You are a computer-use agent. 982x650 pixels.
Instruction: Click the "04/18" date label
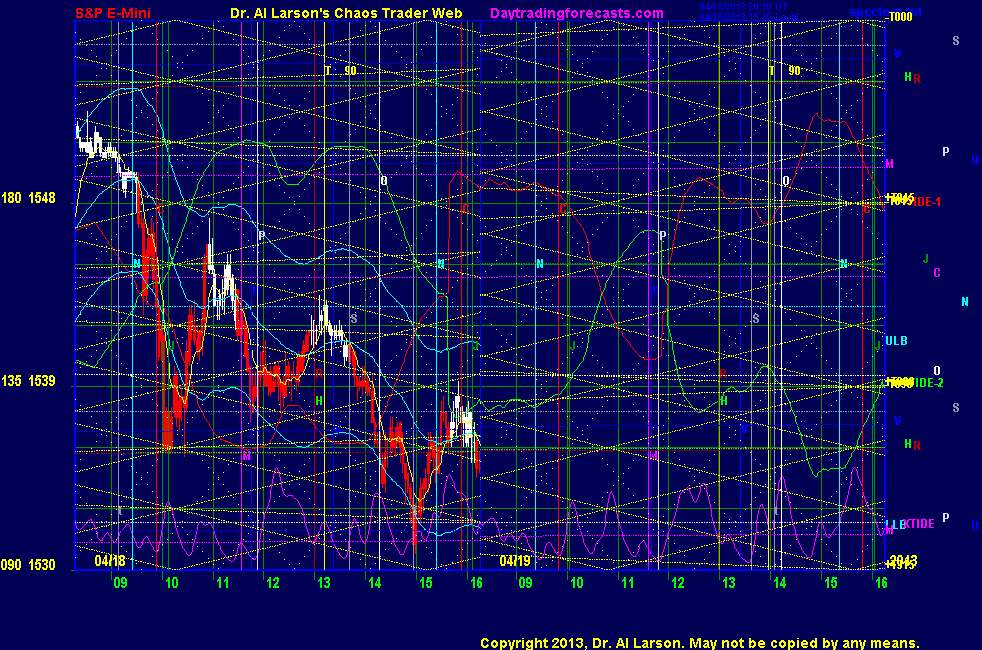pyautogui.click(x=110, y=560)
